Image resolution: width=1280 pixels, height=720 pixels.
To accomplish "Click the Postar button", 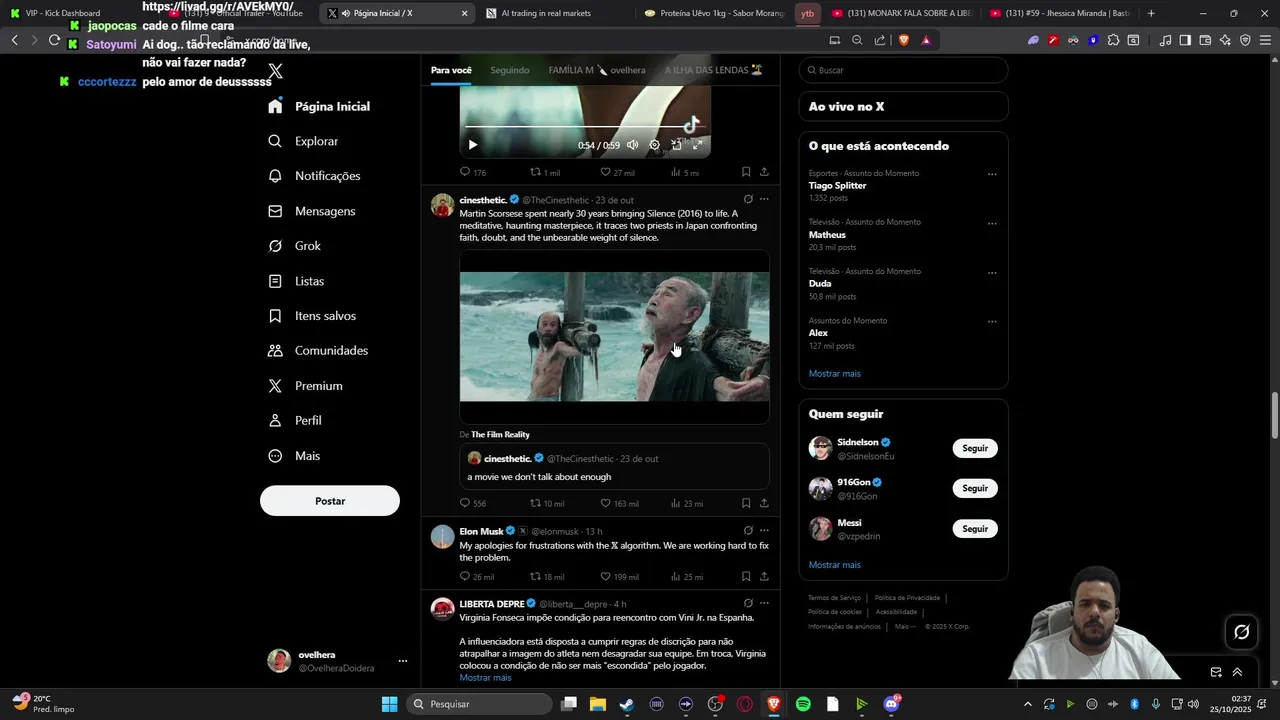I will click(330, 501).
